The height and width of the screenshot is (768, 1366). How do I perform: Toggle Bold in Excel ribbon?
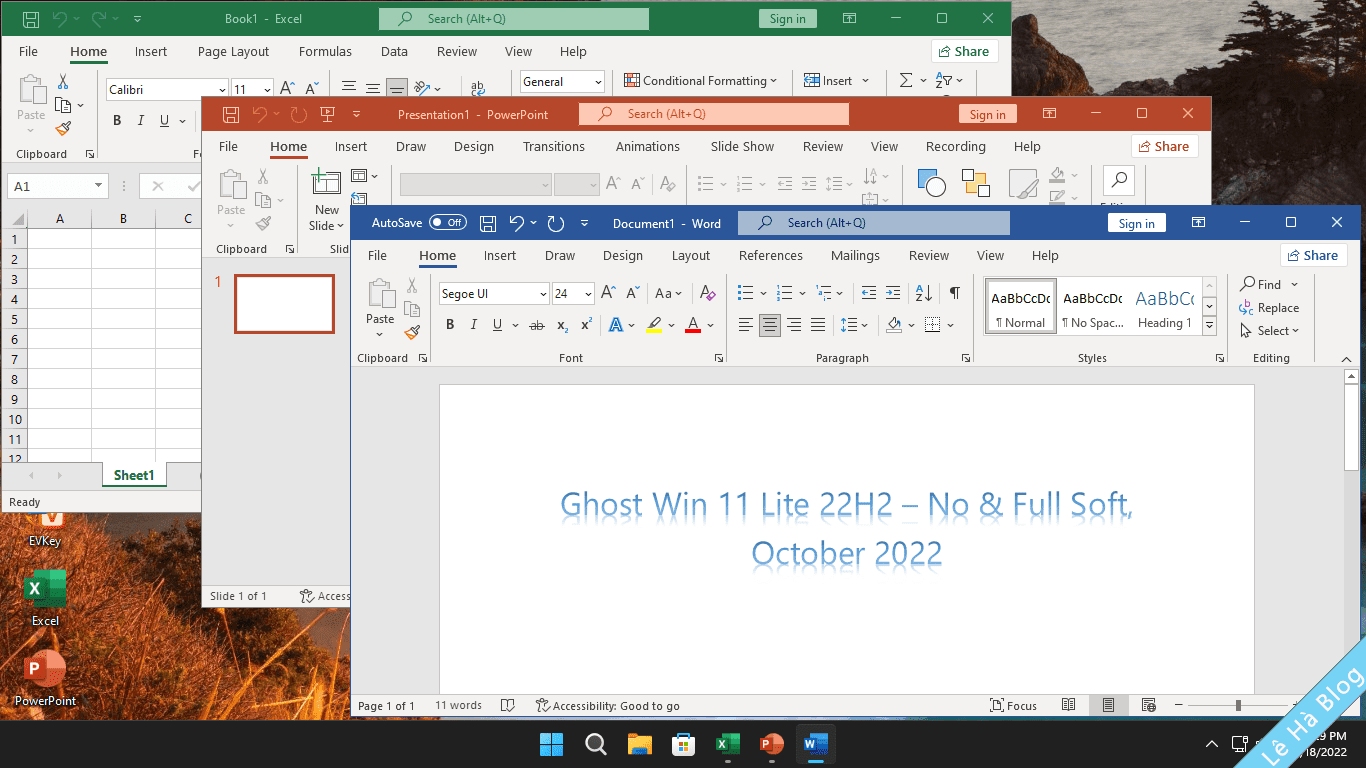tap(117, 120)
